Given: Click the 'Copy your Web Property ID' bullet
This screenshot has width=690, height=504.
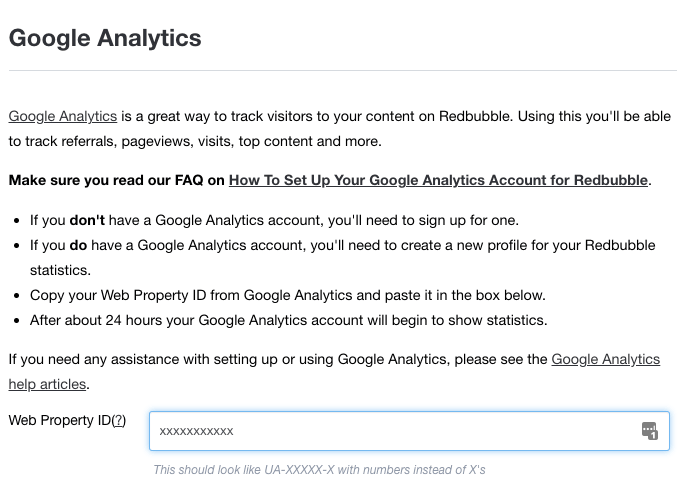Looking at the screenshot, I should point(288,295).
